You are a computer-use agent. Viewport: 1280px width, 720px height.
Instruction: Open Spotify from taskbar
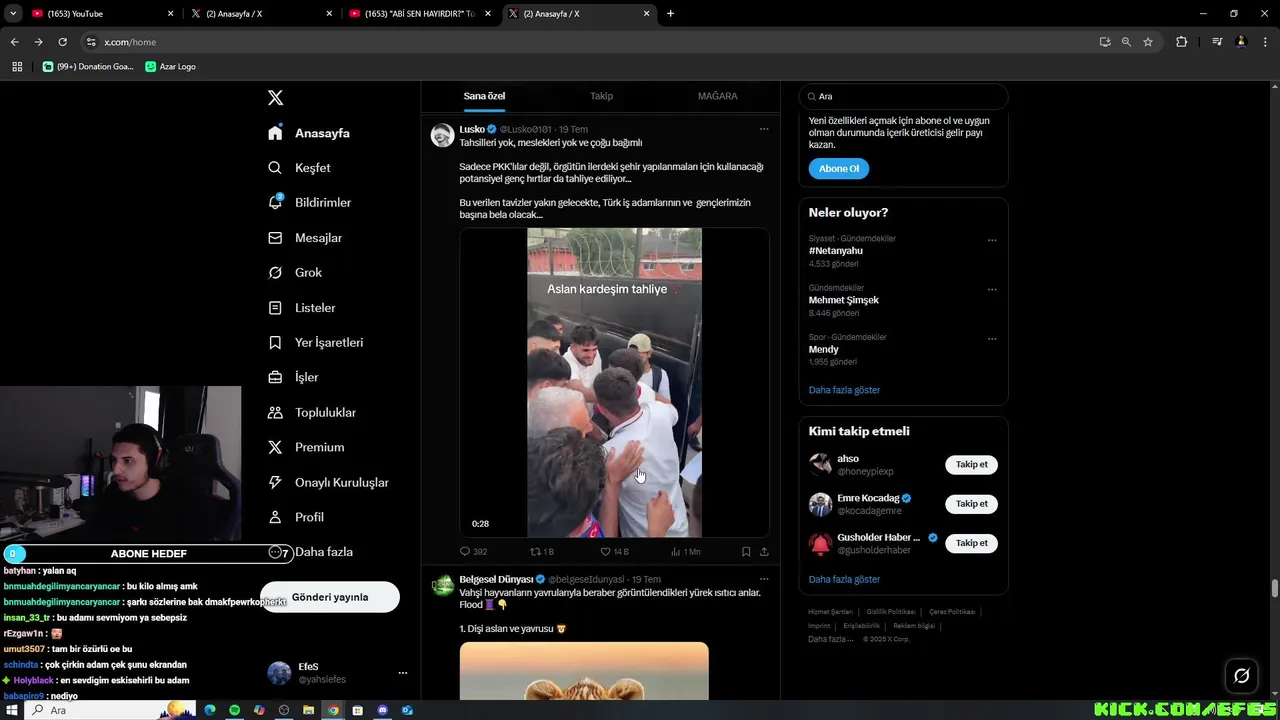coord(235,710)
